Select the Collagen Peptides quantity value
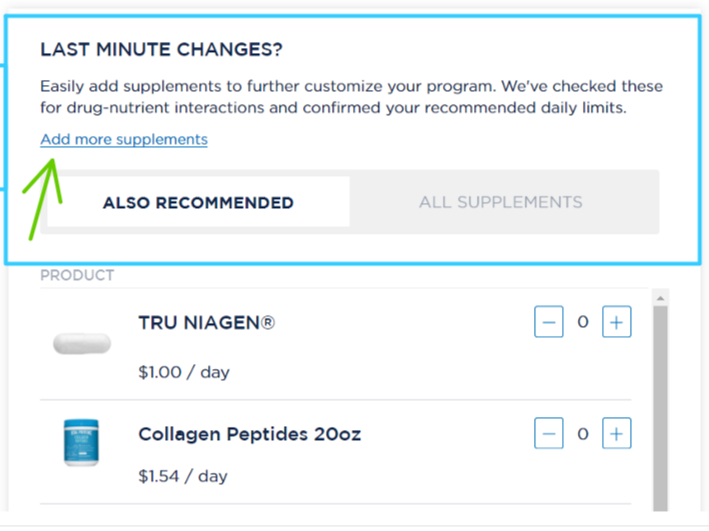 pos(583,434)
